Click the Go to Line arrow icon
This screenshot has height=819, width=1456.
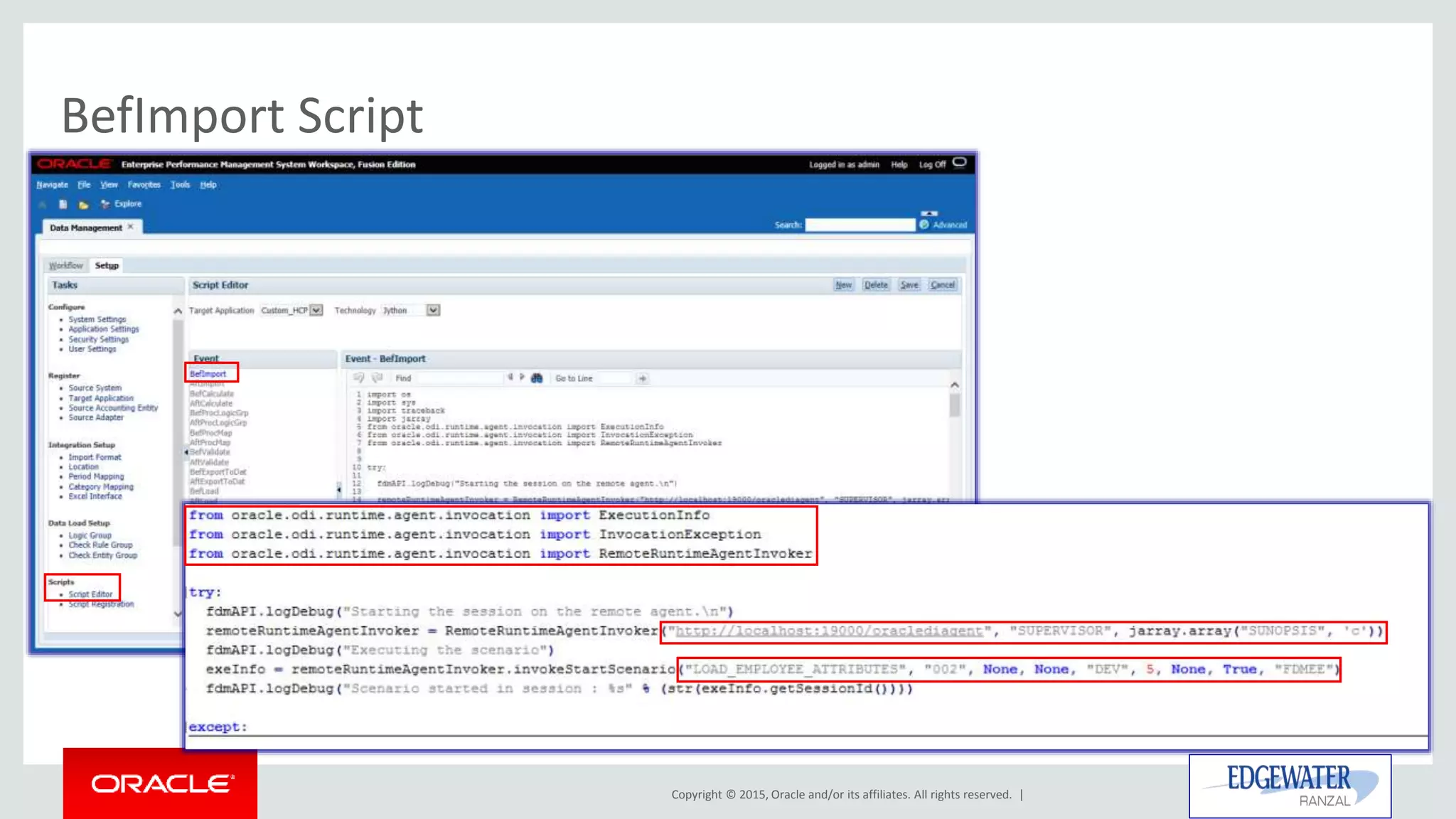click(643, 378)
